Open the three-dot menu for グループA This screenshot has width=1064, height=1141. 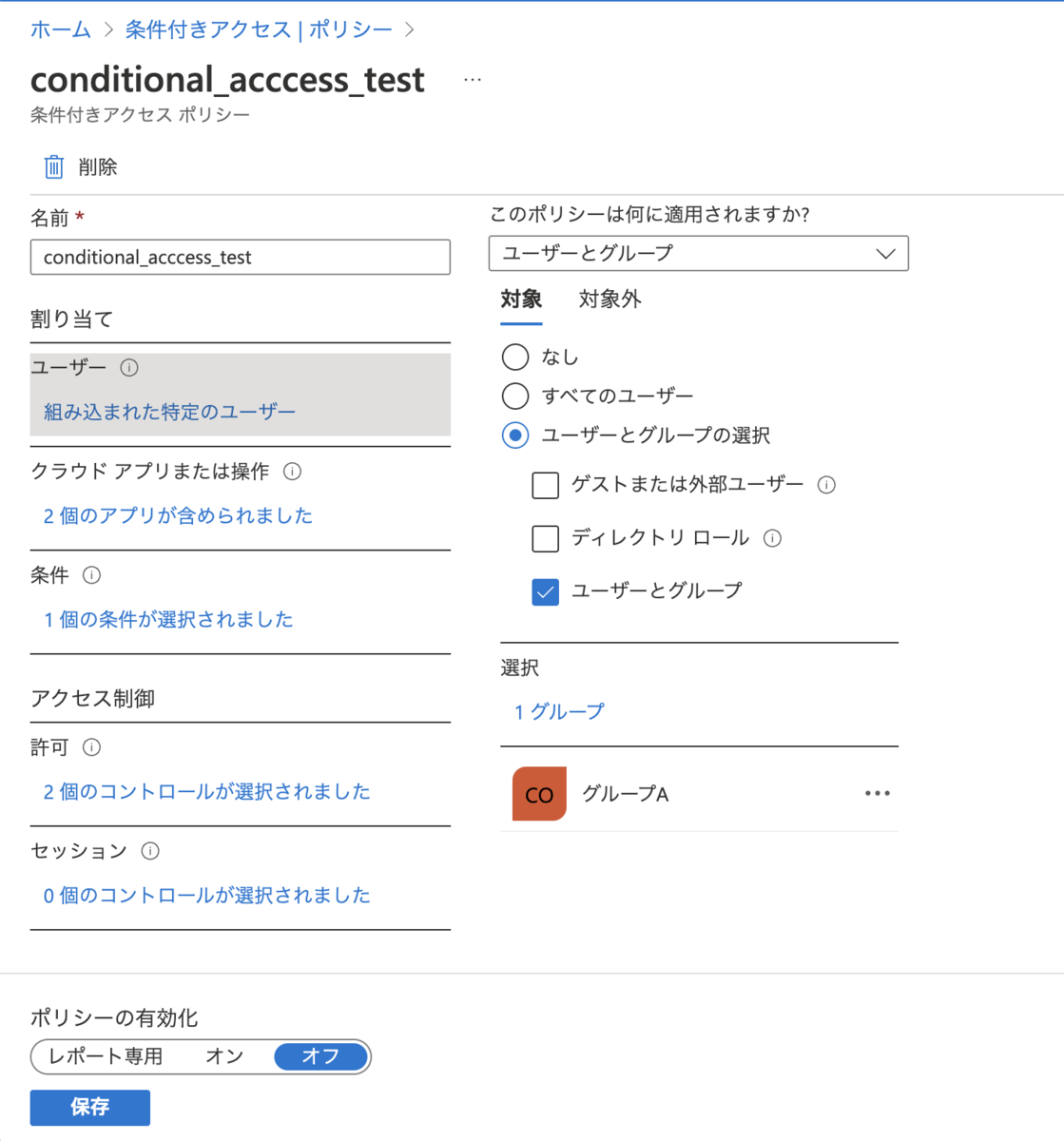(x=878, y=793)
